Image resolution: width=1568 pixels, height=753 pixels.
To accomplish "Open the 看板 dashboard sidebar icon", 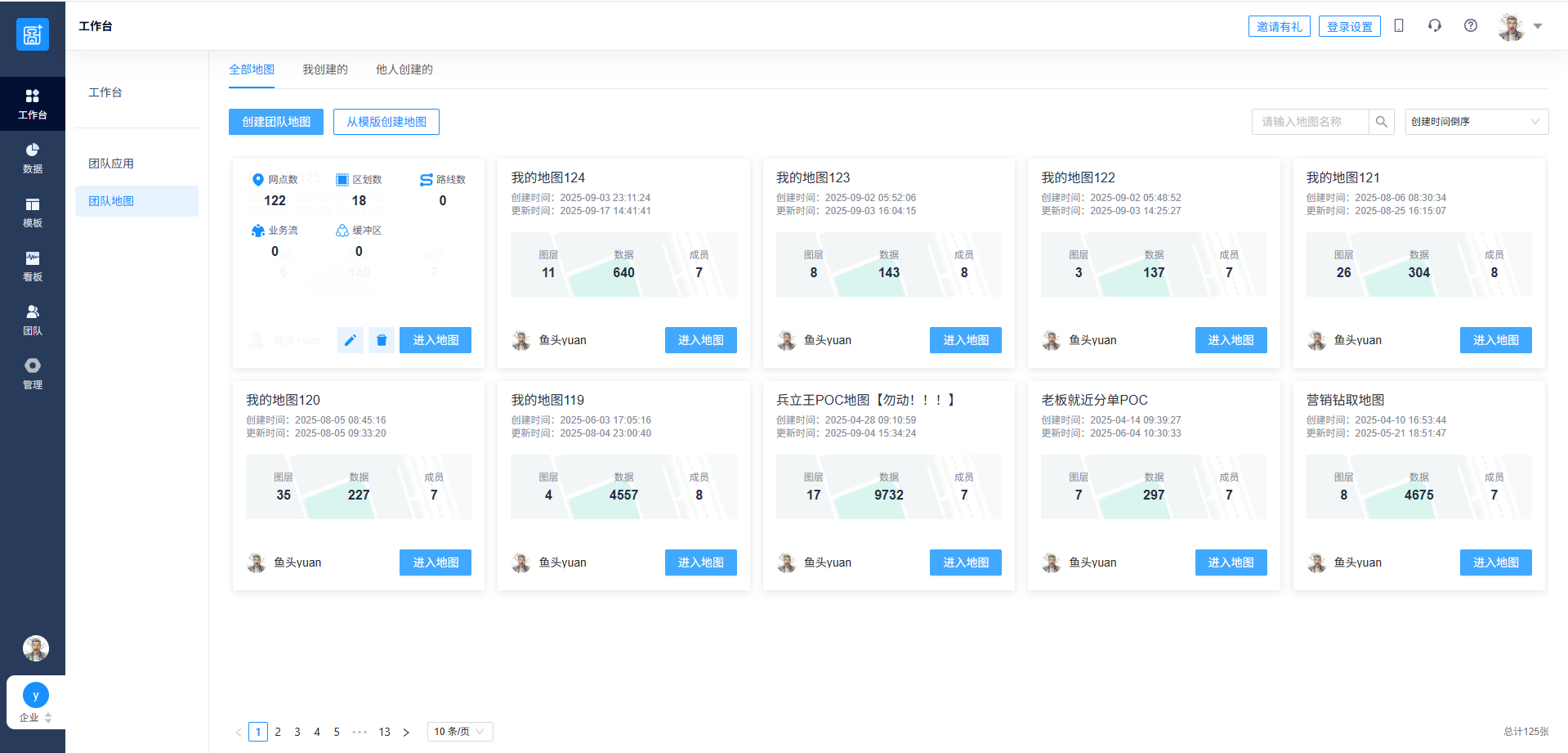I will click(x=33, y=266).
